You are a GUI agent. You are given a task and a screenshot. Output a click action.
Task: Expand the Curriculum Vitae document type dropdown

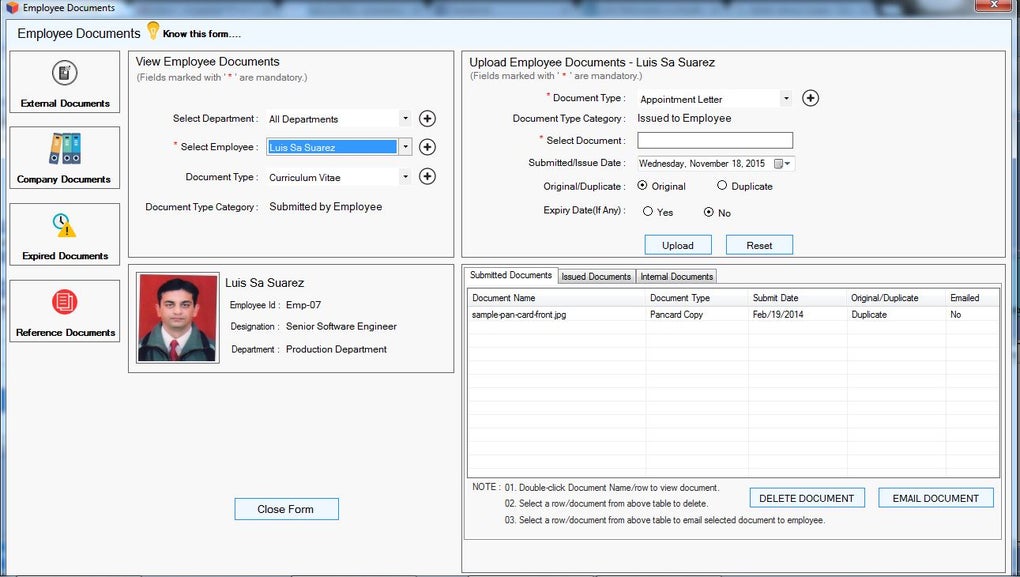(405, 176)
